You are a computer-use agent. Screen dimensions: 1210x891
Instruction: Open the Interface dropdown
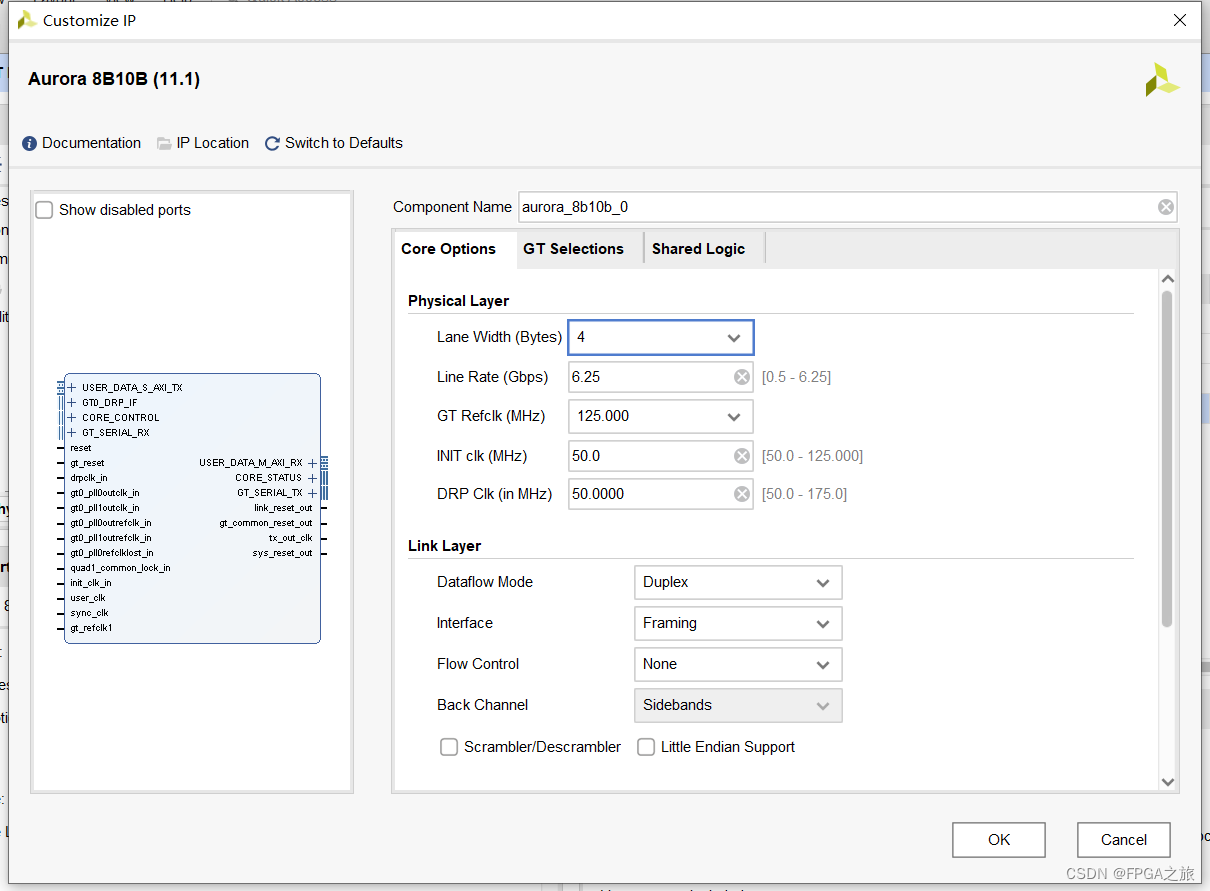(x=738, y=623)
